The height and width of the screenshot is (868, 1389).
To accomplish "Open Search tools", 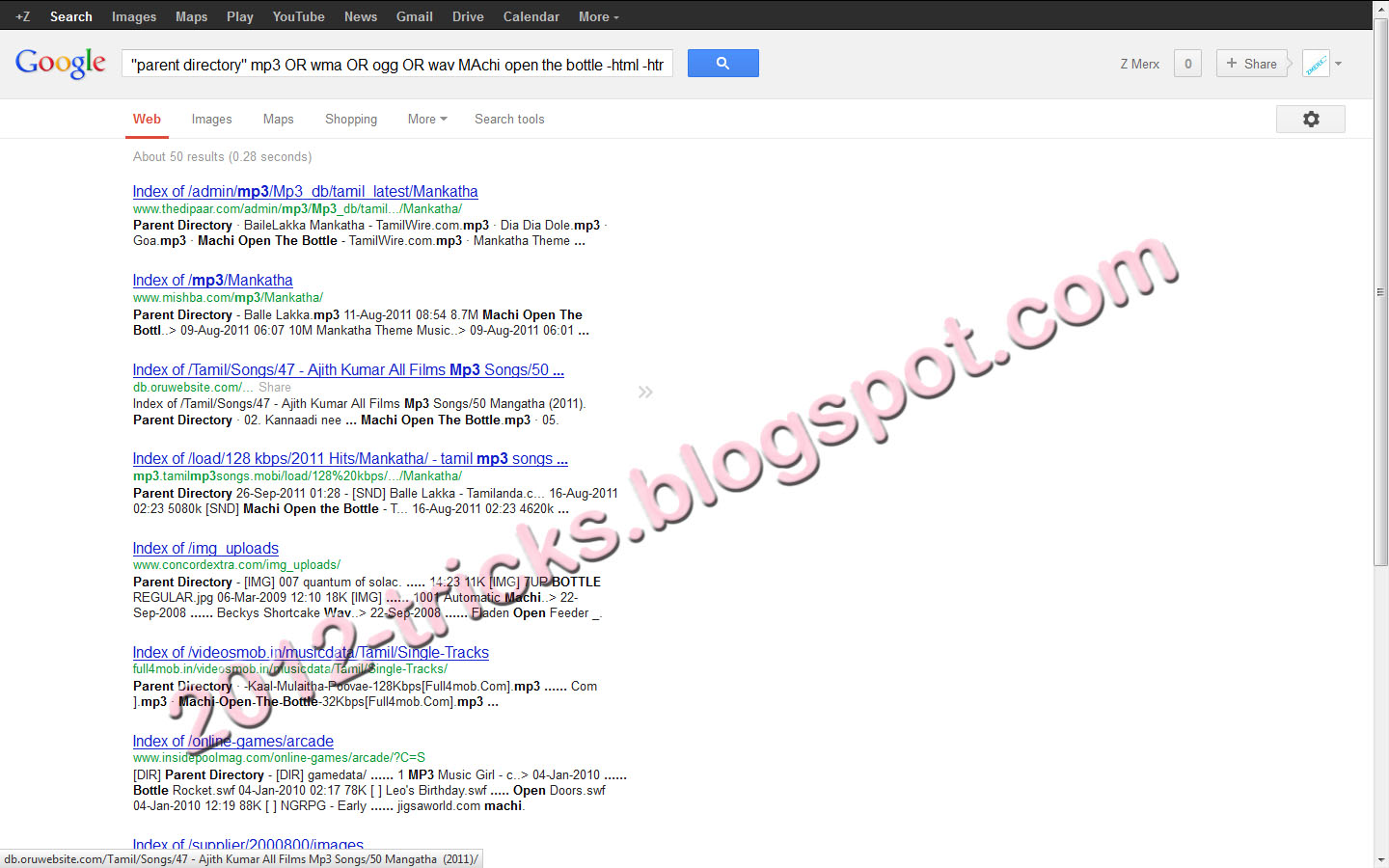I will click(509, 119).
